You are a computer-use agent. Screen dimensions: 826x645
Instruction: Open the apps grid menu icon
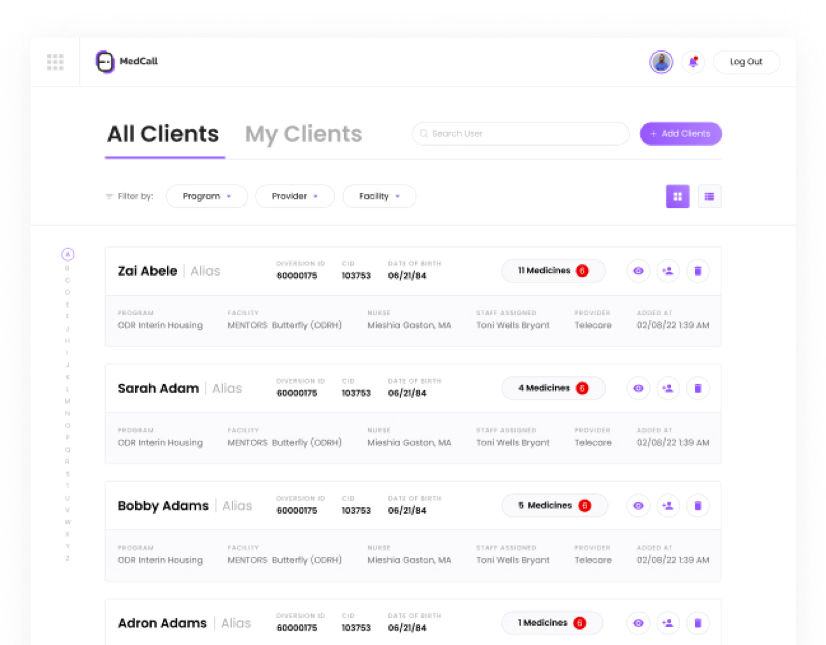point(55,62)
